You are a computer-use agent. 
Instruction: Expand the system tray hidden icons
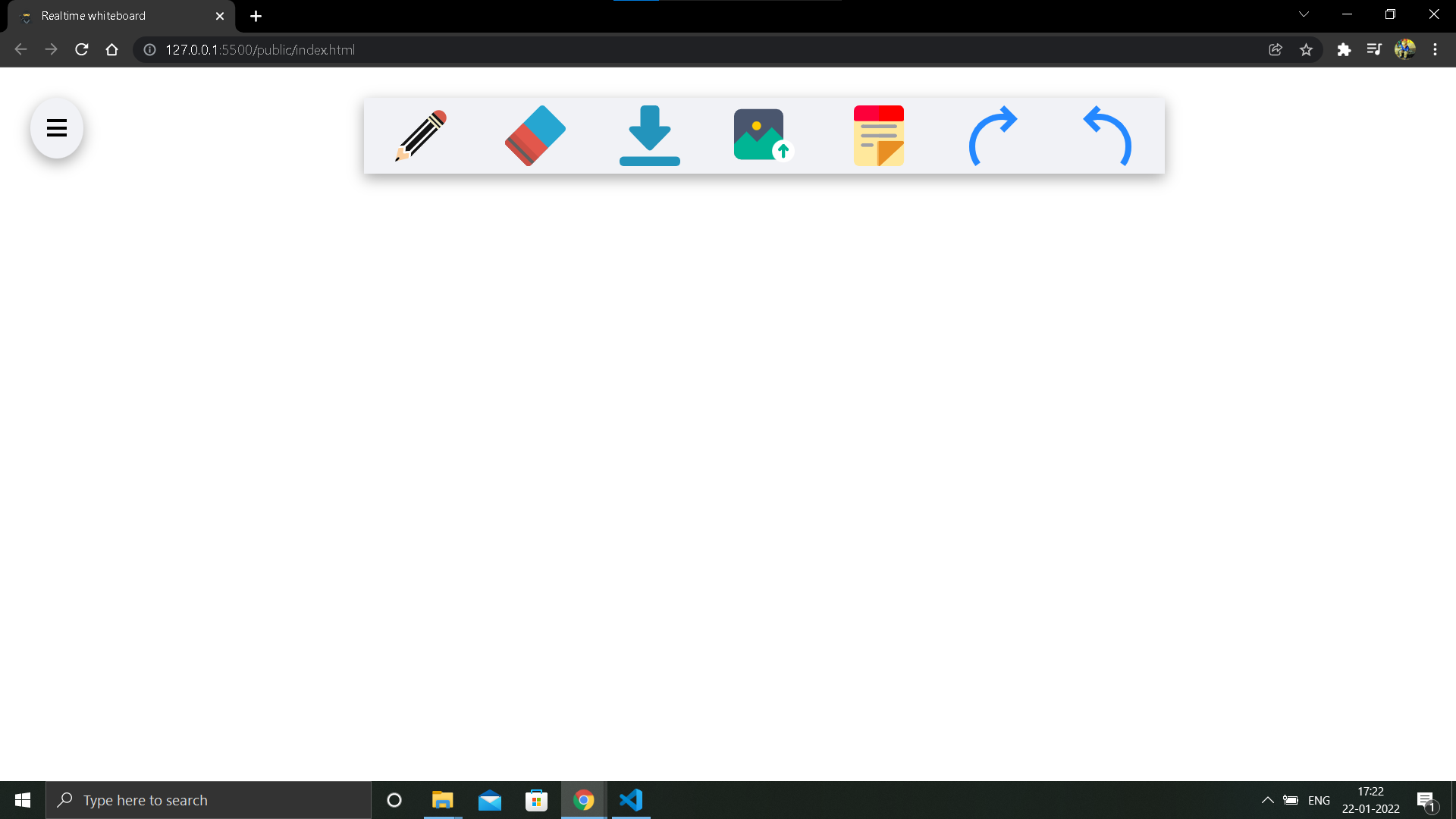tap(1266, 800)
